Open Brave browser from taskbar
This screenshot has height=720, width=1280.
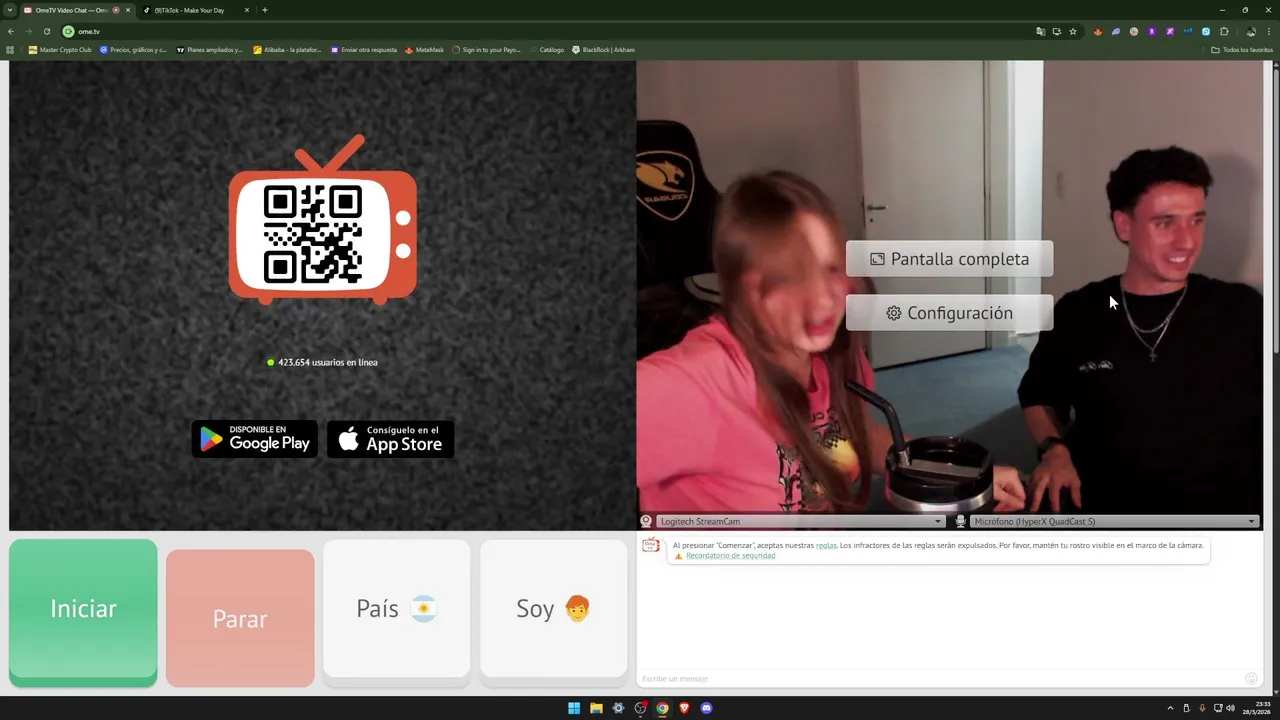coord(685,708)
